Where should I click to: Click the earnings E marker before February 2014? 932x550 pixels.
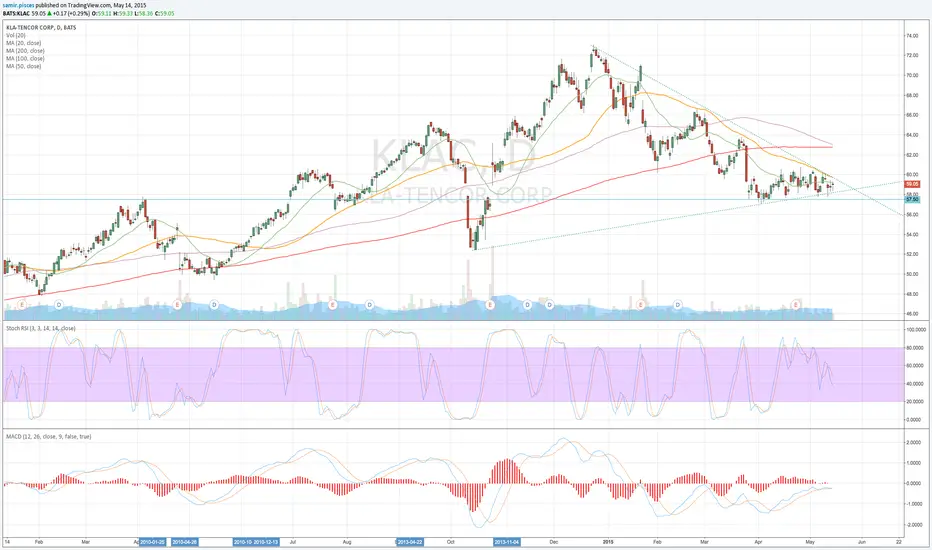22,304
